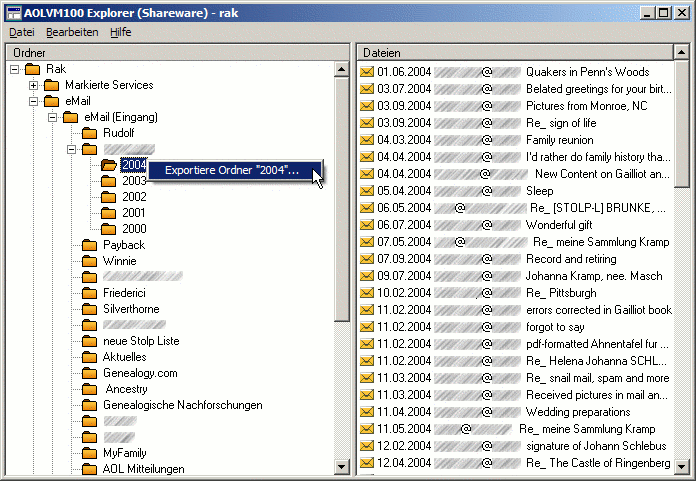Screen dimensions: 696x481
Task: Collapse the blurred folder above 2004
Action: tap(72, 149)
